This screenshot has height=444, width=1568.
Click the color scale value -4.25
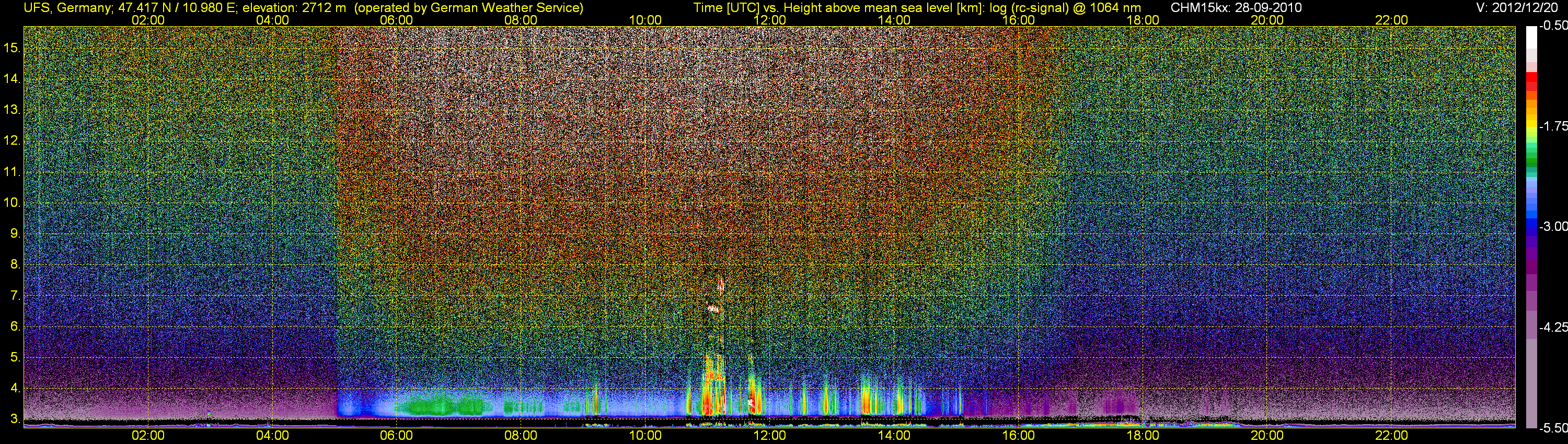(x=1553, y=327)
